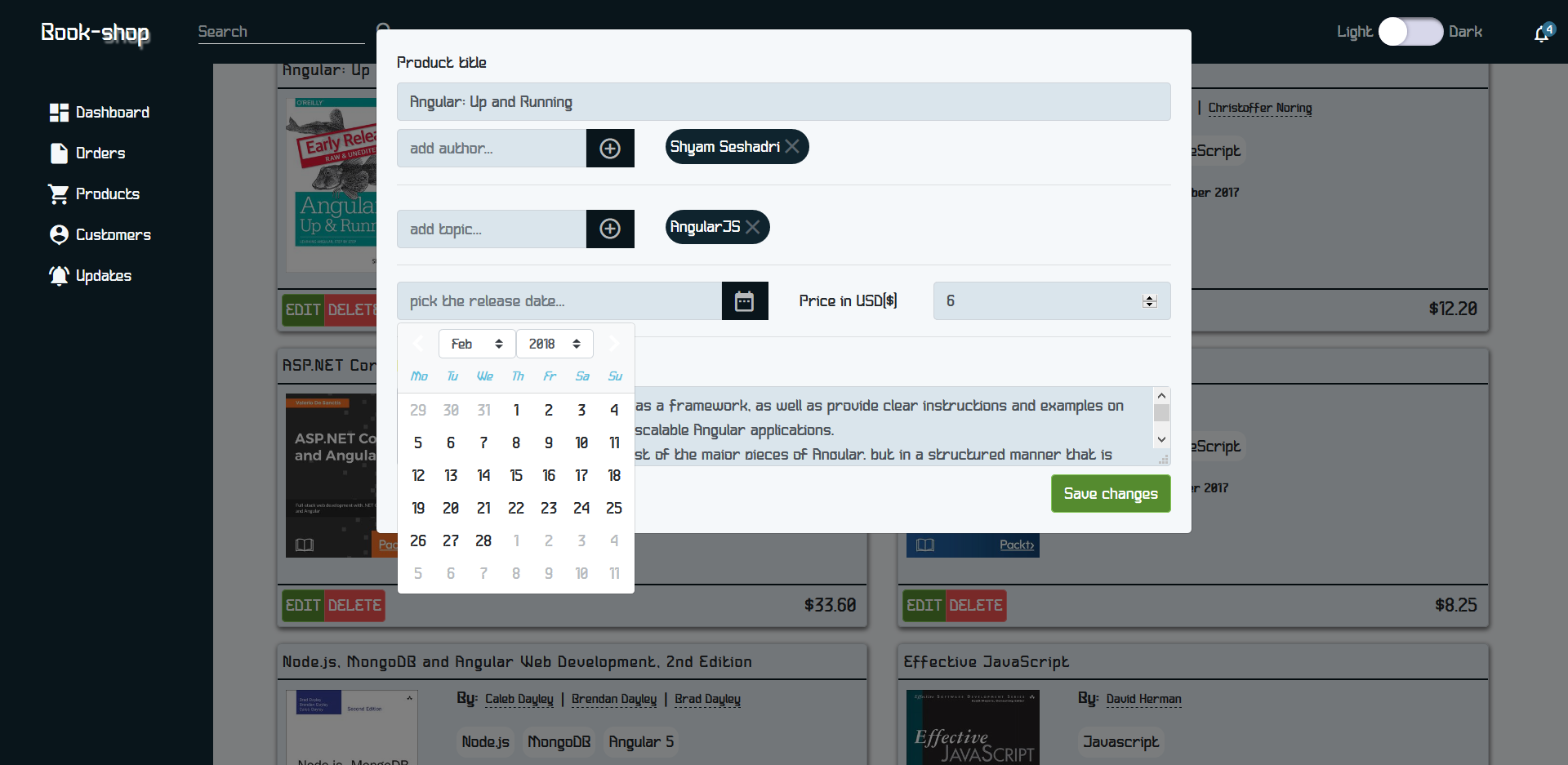Remove the Shyam Seshadri author chip
This screenshot has height=765, width=1568.
pos(792,147)
